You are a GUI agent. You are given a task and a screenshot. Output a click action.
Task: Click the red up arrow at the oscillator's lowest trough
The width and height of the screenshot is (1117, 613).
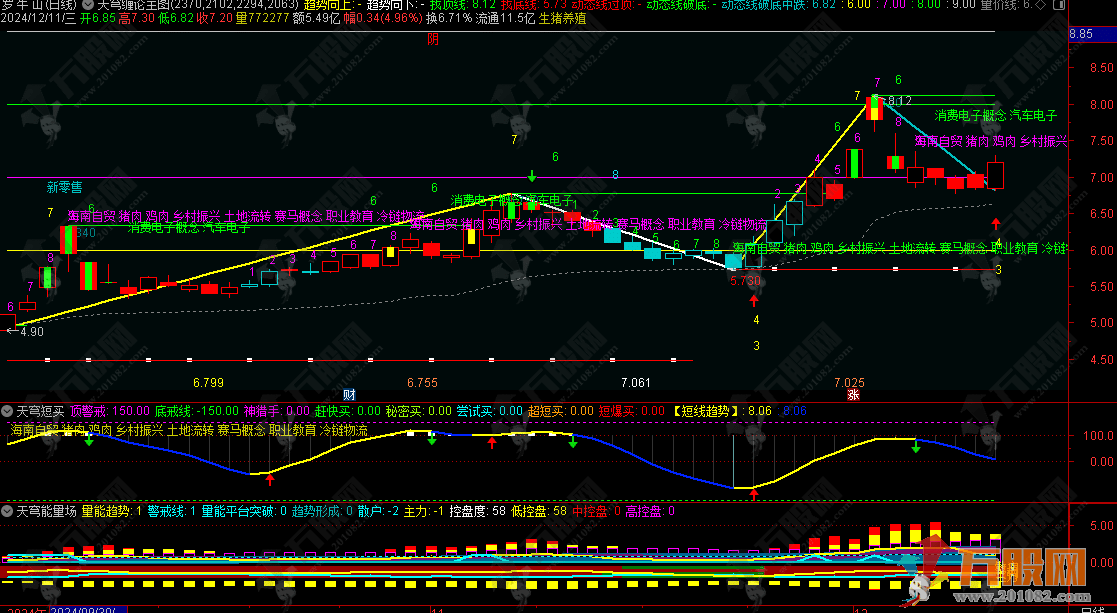(x=754, y=493)
